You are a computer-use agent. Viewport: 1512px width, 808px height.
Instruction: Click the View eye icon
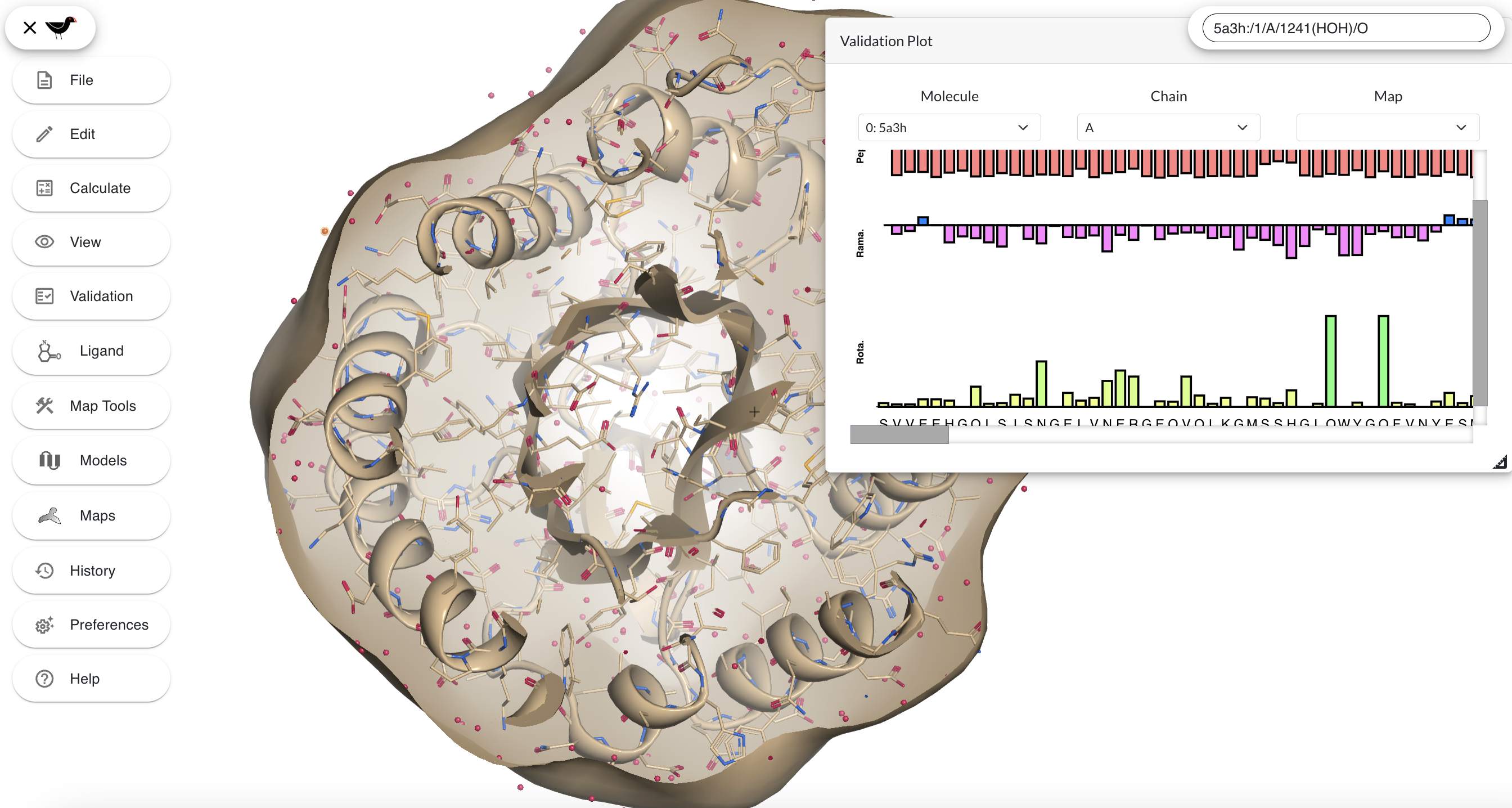(x=44, y=242)
